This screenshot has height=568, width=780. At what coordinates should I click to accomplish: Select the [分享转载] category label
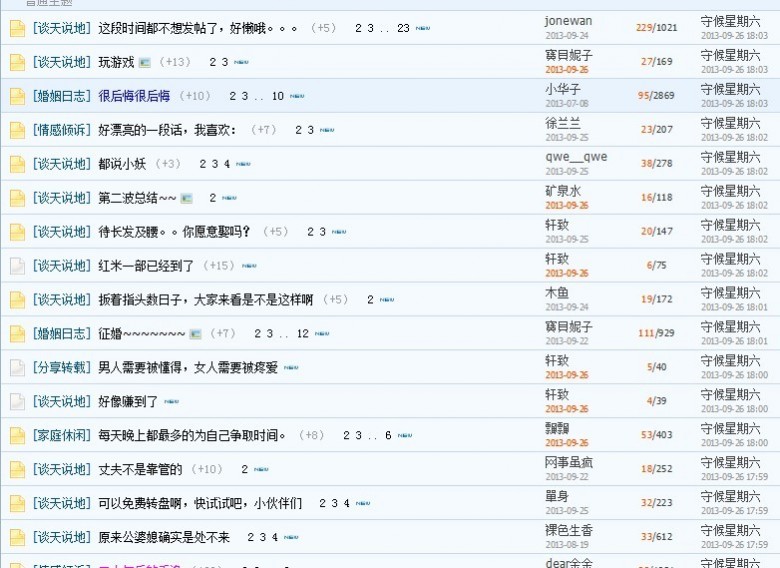pyautogui.click(x=62, y=368)
